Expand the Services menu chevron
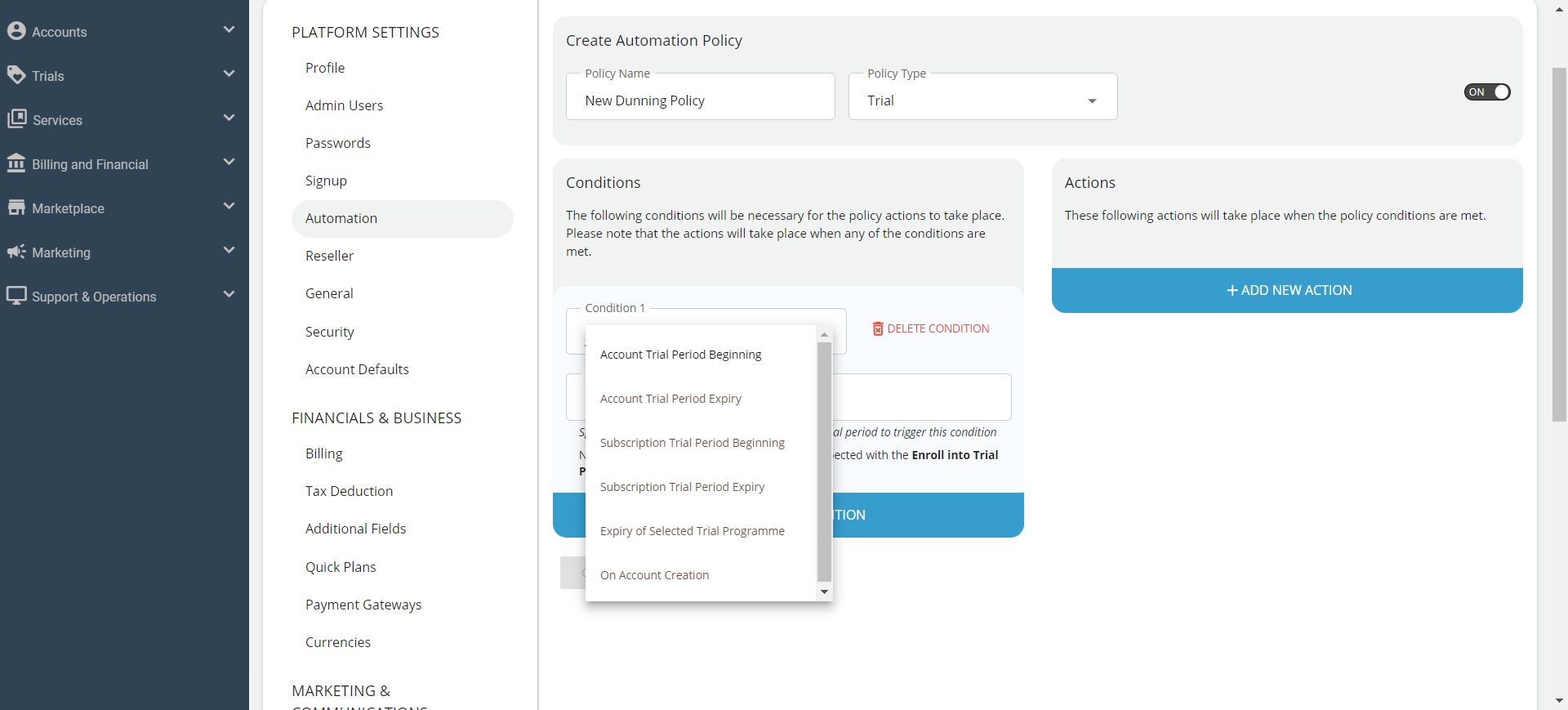The image size is (1568, 710). coord(229,118)
